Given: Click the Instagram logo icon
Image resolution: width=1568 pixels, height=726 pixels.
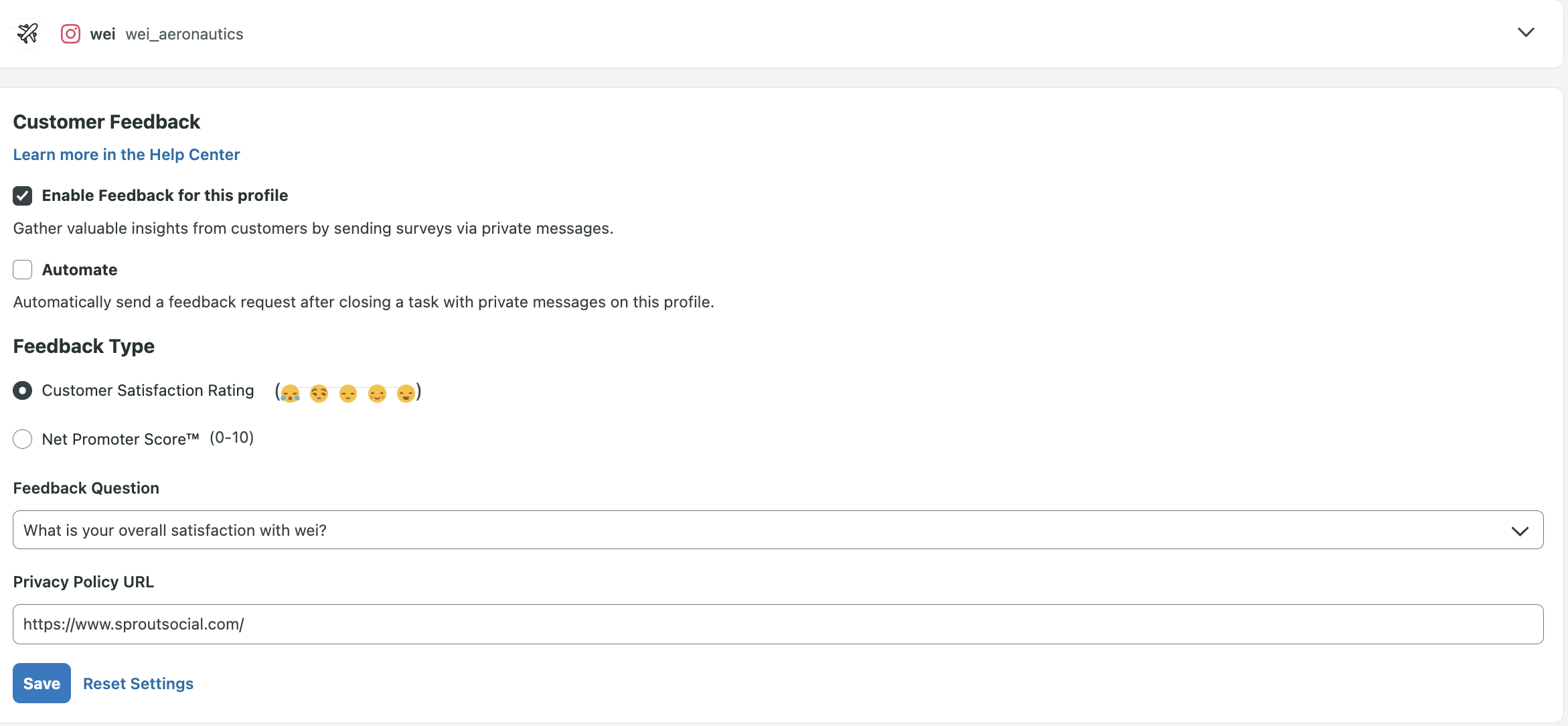Looking at the screenshot, I should click(70, 33).
